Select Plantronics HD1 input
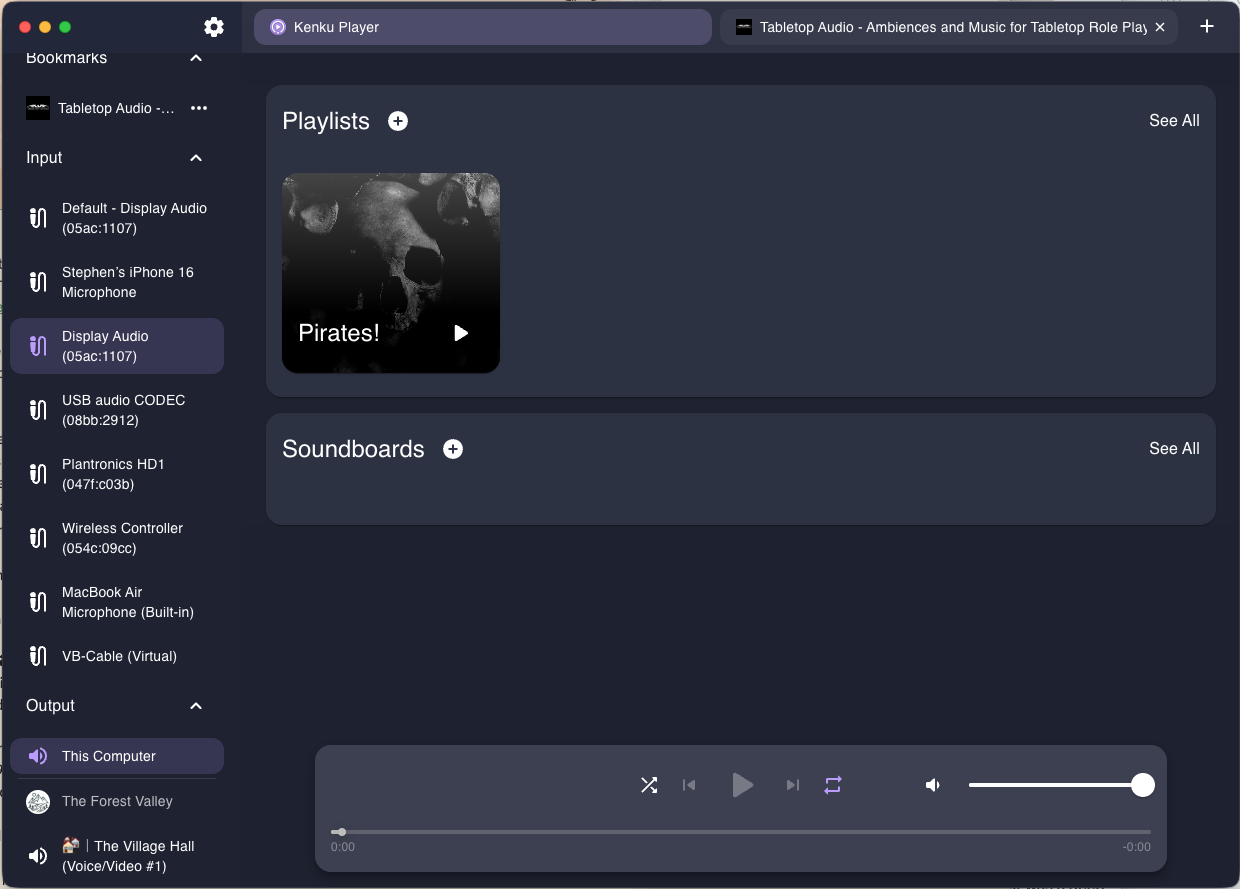Image resolution: width=1240 pixels, height=889 pixels. point(117,474)
